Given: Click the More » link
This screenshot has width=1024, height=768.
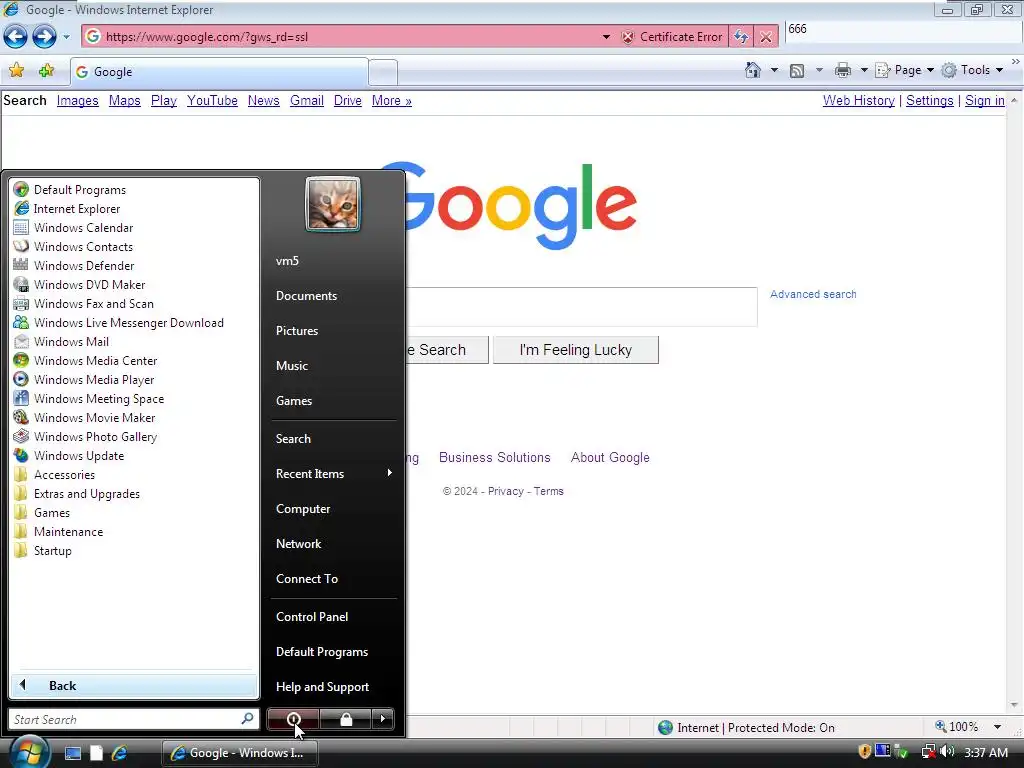Looking at the screenshot, I should pyautogui.click(x=391, y=101).
